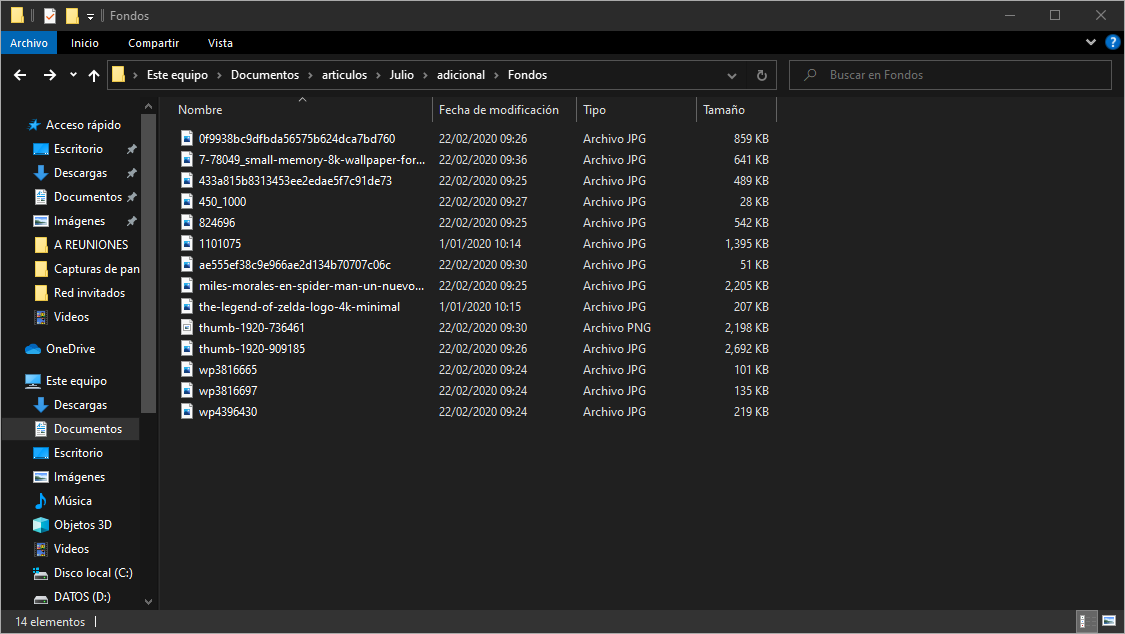This screenshot has width=1125, height=634.
Task: Switch to details view layout
Action: pyautogui.click(x=1085, y=622)
